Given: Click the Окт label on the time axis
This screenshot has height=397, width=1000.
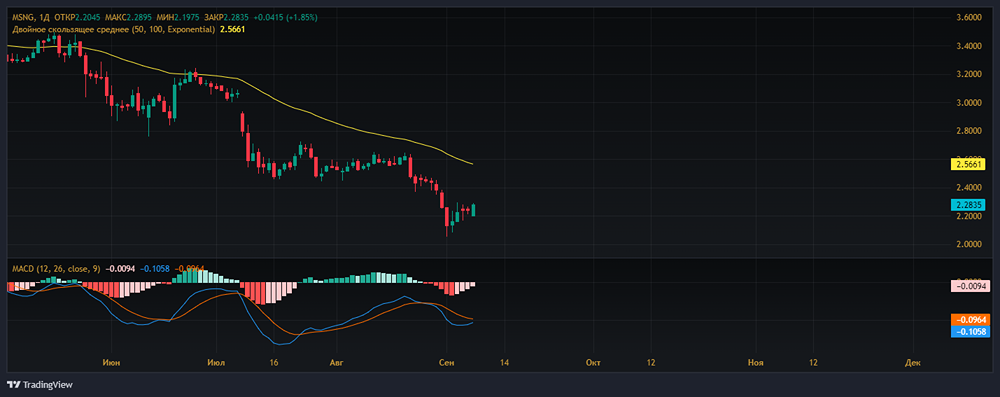Looking at the screenshot, I should pyautogui.click(x=592, y=363).
